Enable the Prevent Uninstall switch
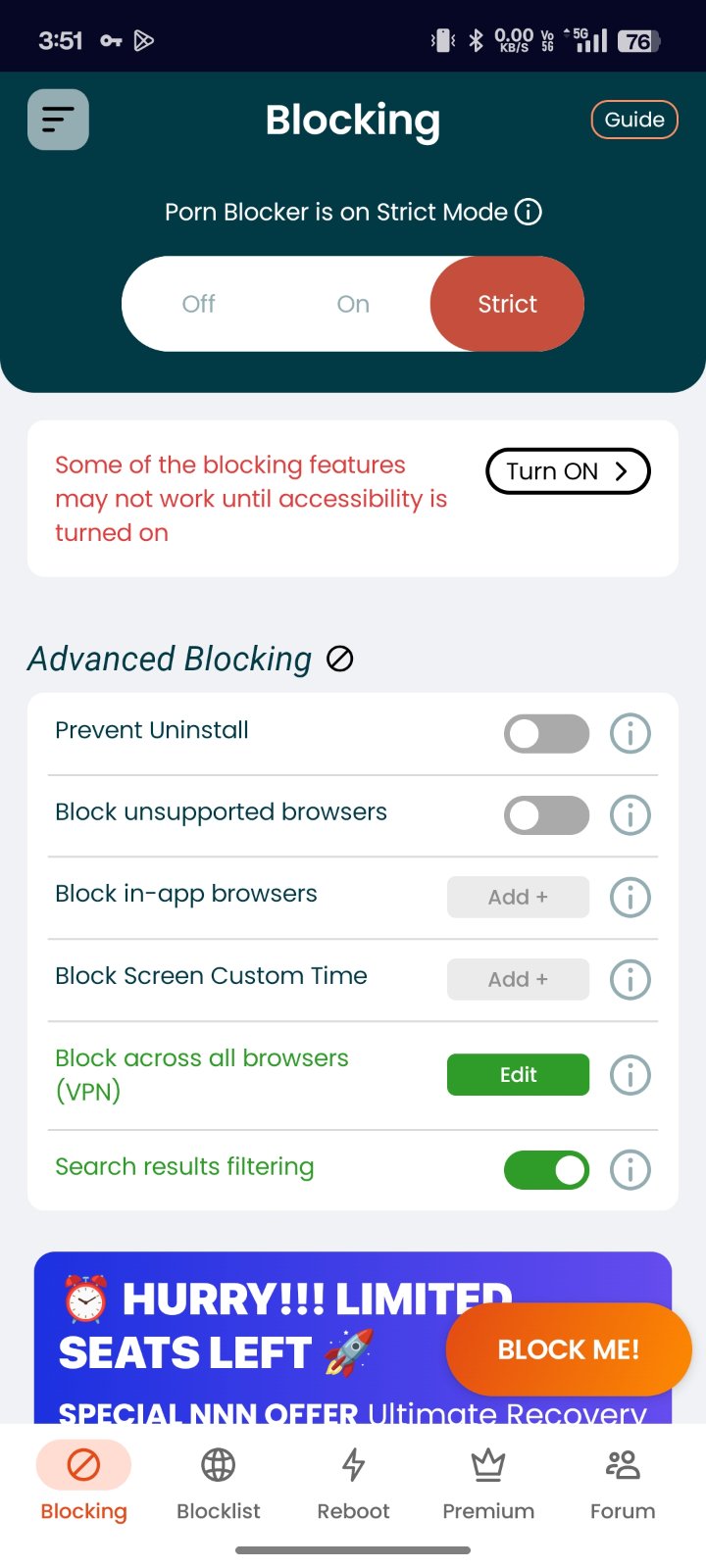706x1568 pixels. pyautogui.click(x=547, y=733)
